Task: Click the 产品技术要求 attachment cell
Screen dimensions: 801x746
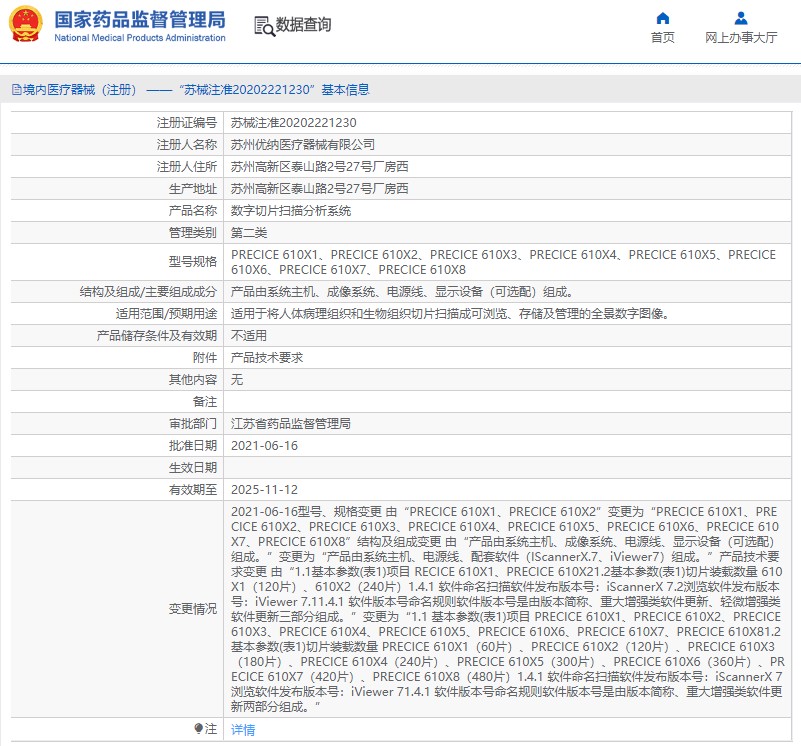Action: pos(267,358)
